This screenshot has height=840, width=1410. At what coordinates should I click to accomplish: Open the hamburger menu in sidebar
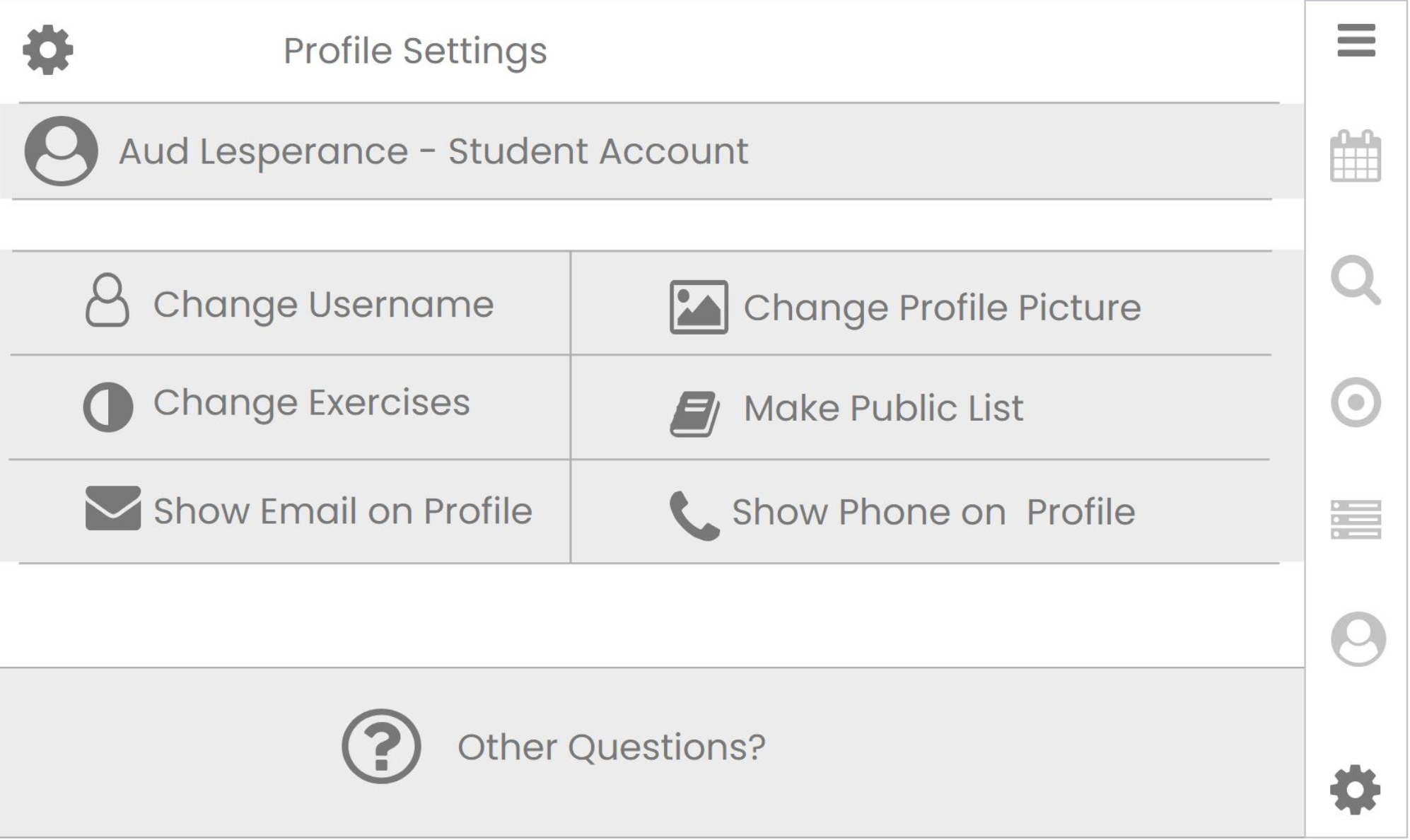[x=1356, y=40]
